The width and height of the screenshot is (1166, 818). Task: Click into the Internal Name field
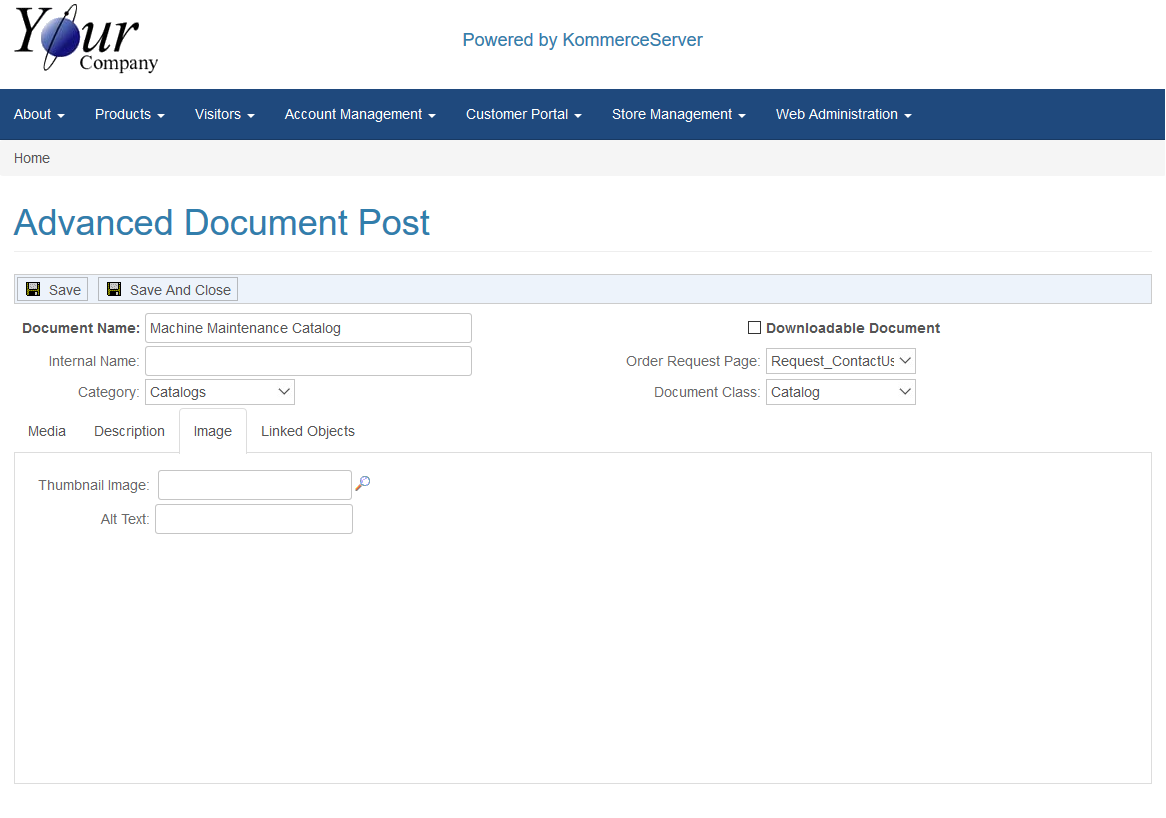[308, 361]
